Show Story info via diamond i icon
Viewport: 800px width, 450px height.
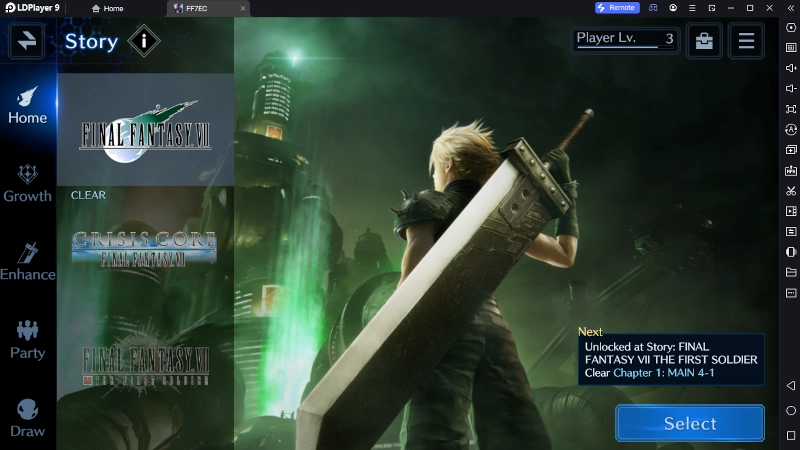coord(144,41)
